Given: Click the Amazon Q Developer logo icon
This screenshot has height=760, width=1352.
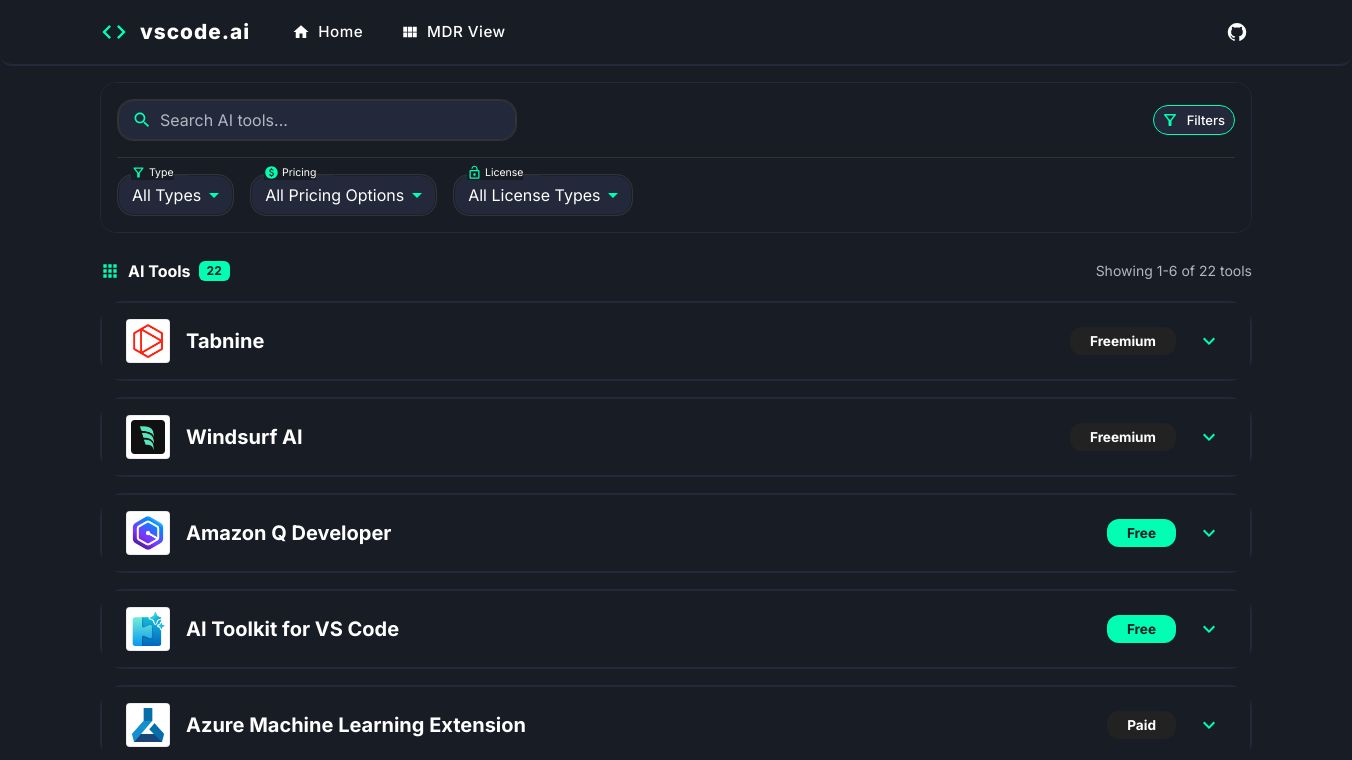Looking at the screenshot, I should (x=148, y=533).
